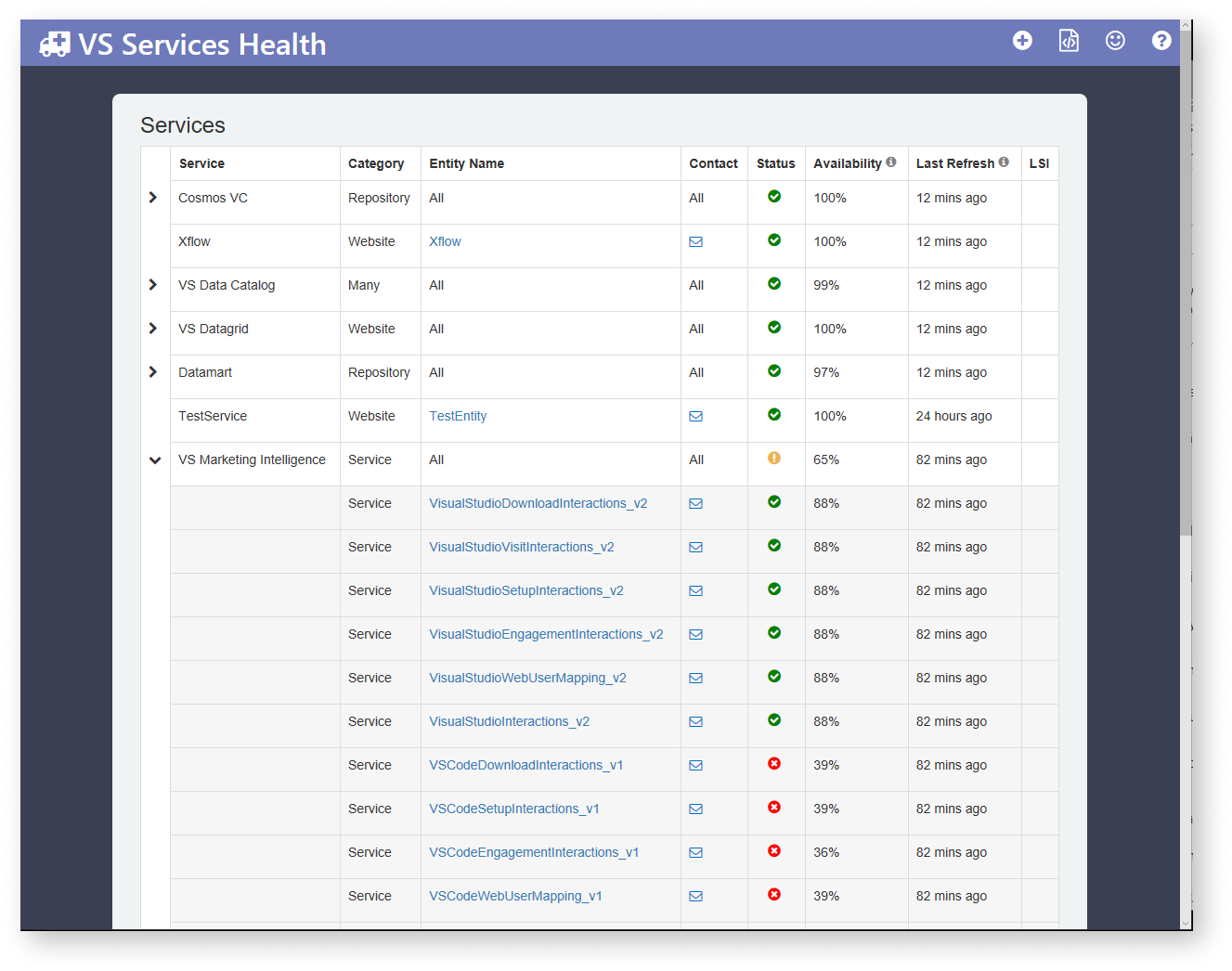Click the green status check for Datamart
The height and width of the screenshot is (971, 1232).
point(774,370)
